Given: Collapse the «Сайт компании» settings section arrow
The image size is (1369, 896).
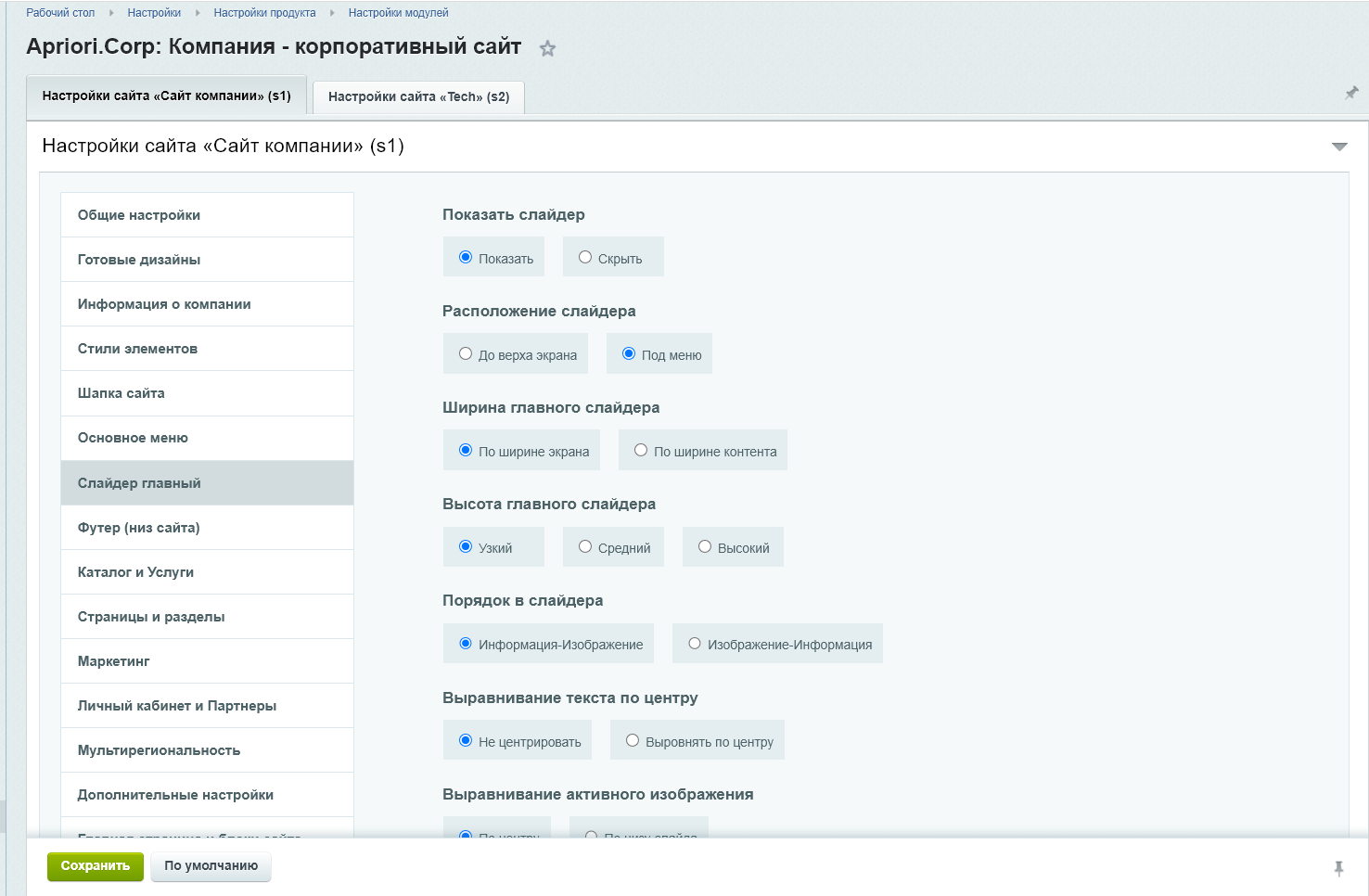Looking at the screenshot, I should tap(1338, 147).
